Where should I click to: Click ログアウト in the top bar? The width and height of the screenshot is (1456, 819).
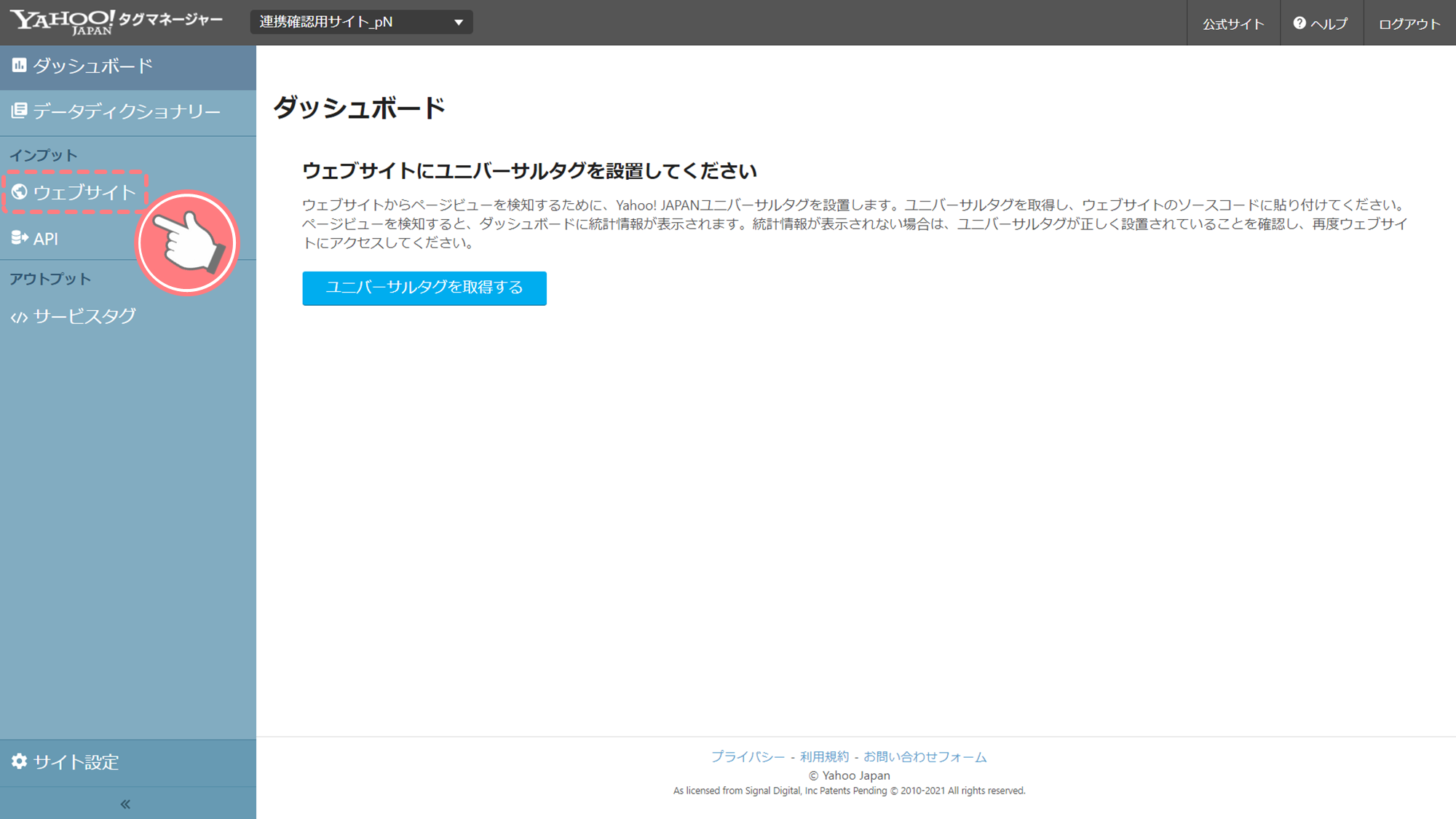pos(1409,24)
